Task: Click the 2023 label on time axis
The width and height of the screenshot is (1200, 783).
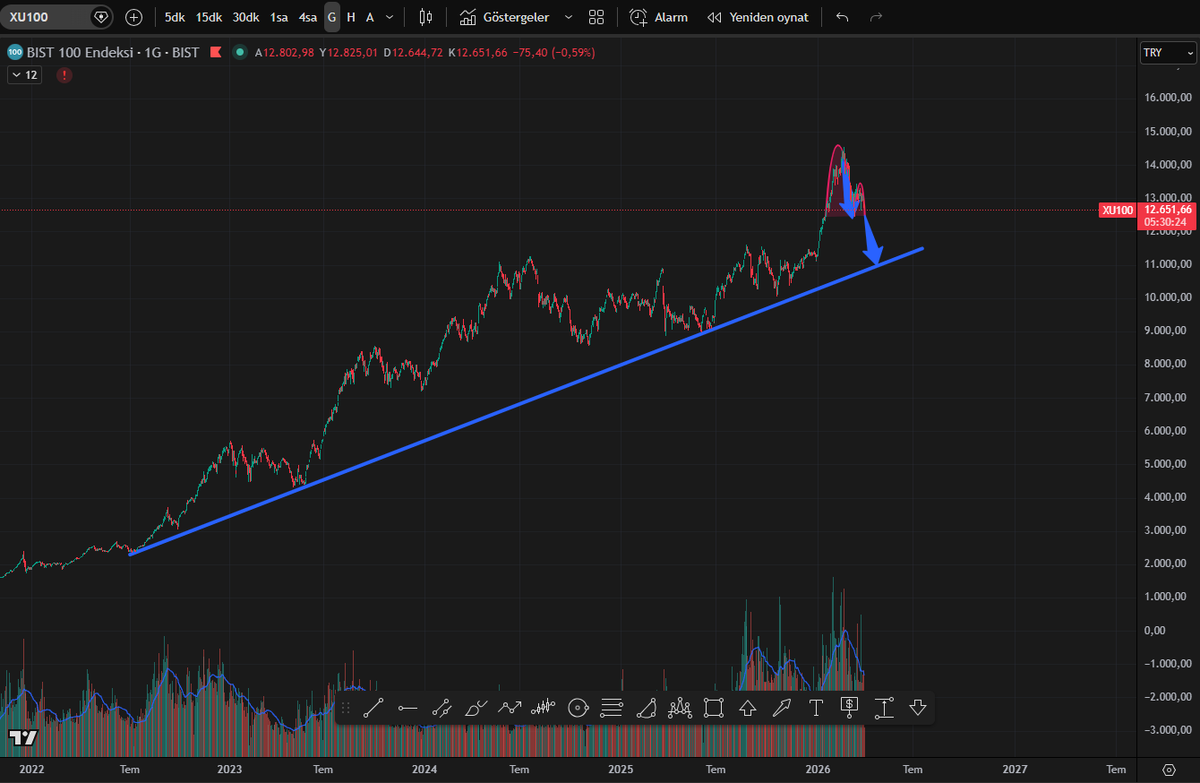Action: tap(229, 770)
